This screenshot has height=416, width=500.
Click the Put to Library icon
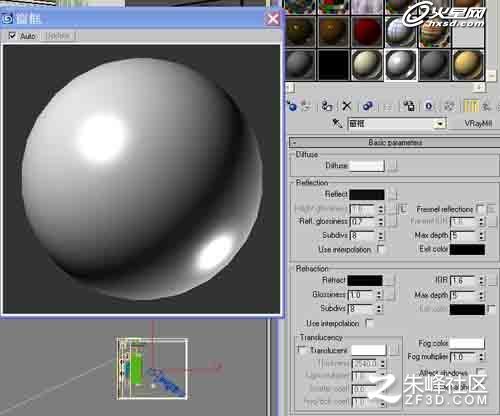pos(409,106)
